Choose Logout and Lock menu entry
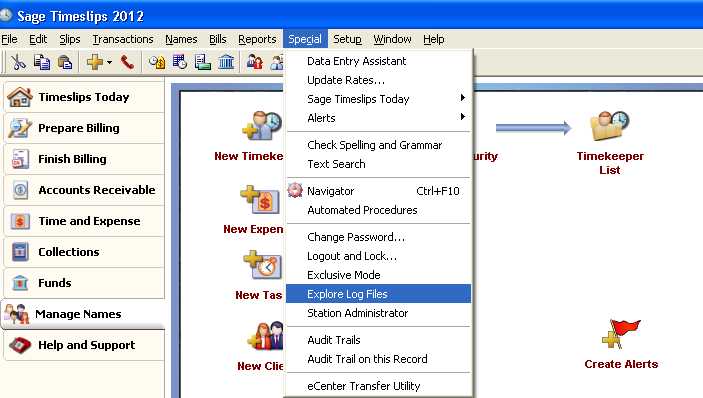This screenshot has width=703, height=398. click(378, 256)
